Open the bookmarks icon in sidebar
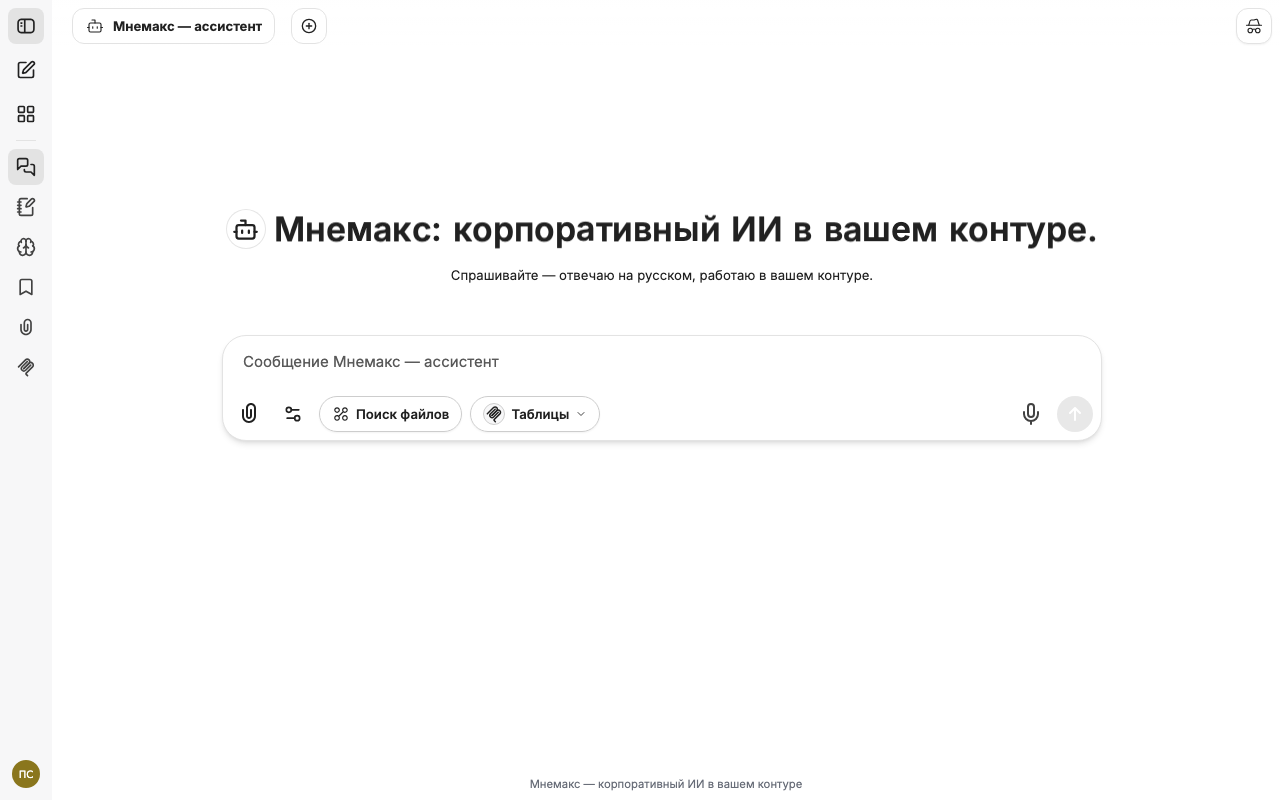 26,287
